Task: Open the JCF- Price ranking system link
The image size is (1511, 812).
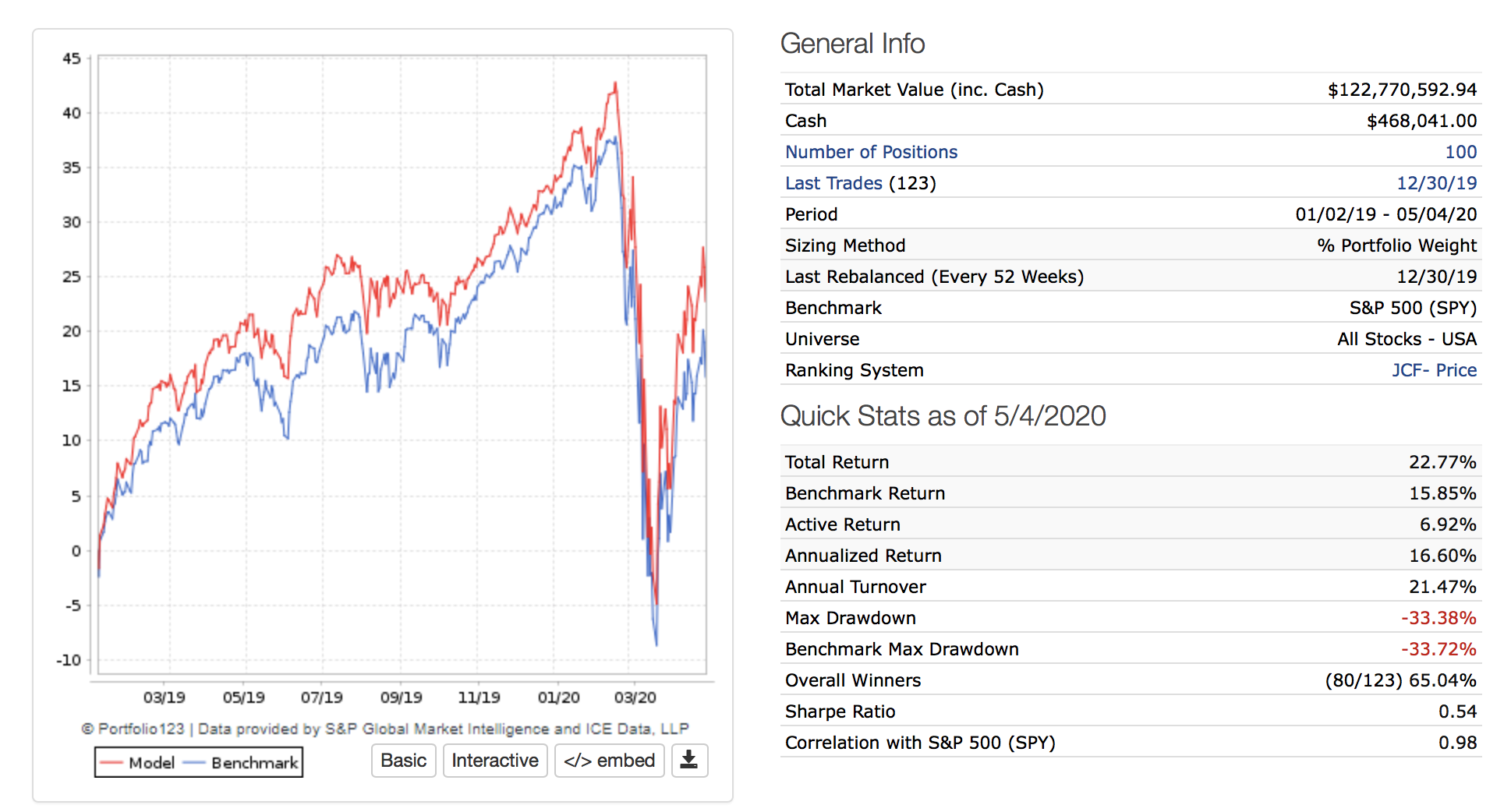Action: coord(1434,370)
